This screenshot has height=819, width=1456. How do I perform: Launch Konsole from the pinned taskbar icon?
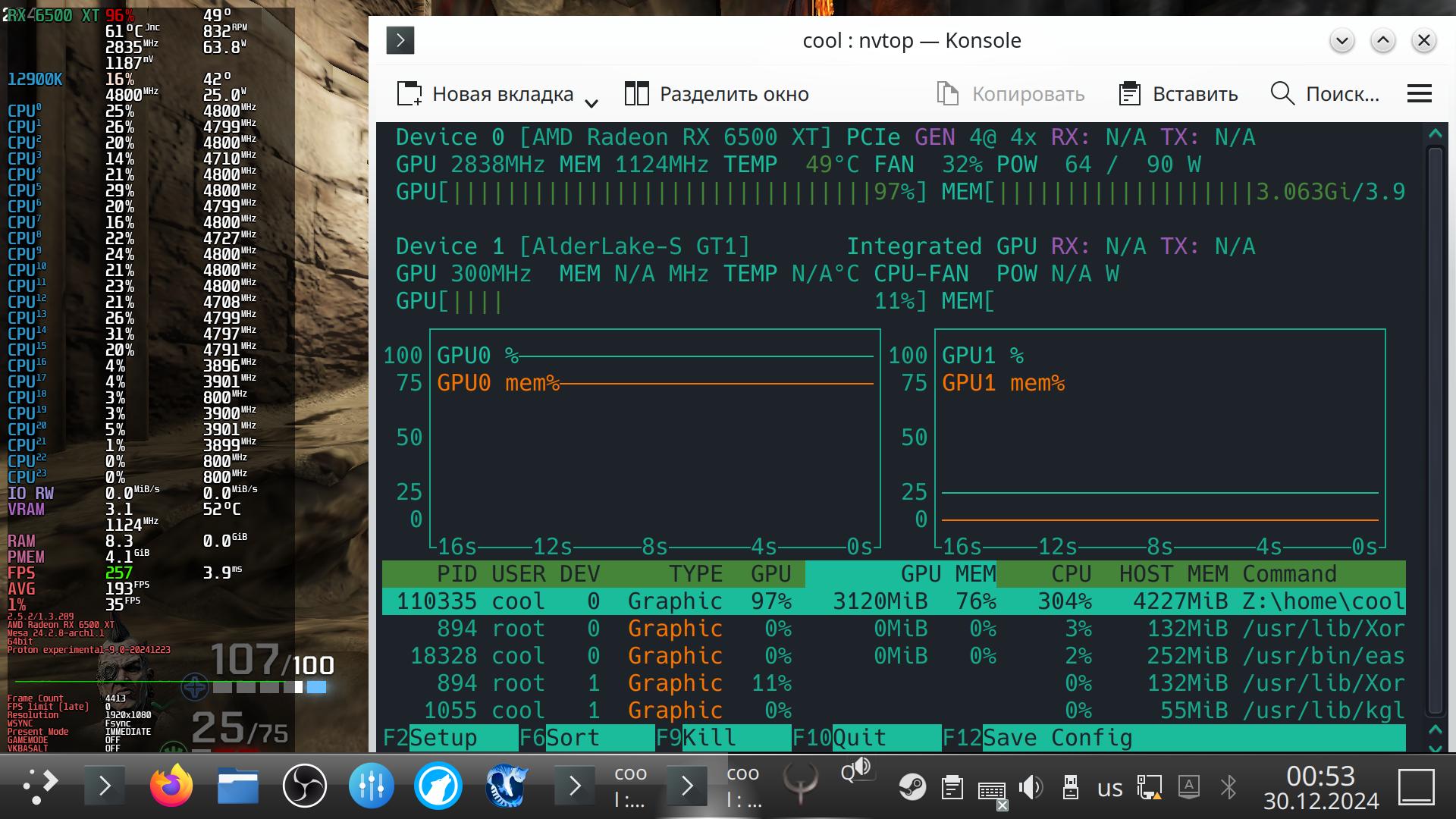point(105,786)
